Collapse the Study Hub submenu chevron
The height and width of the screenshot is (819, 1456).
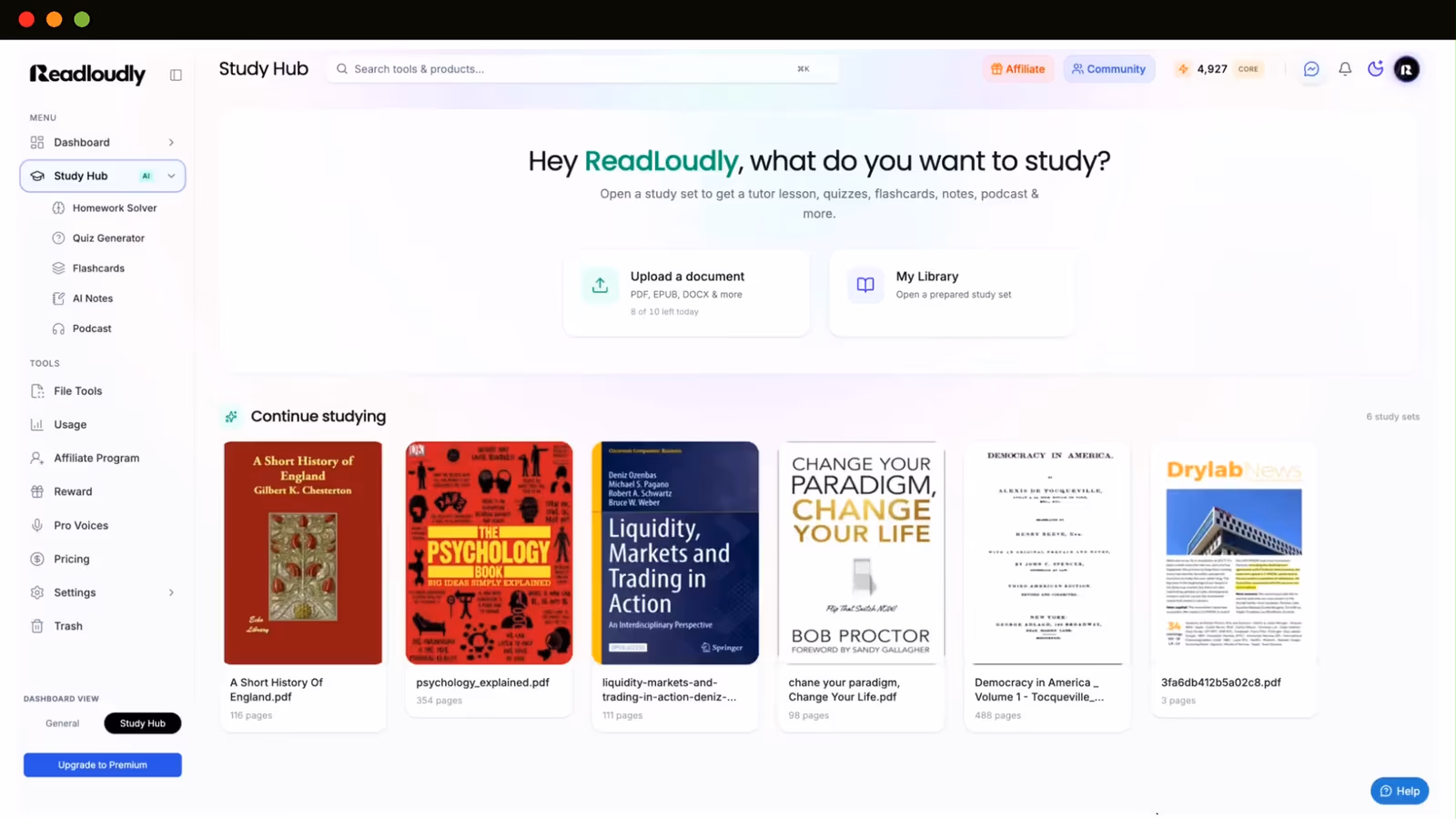[x=171, y=177]
